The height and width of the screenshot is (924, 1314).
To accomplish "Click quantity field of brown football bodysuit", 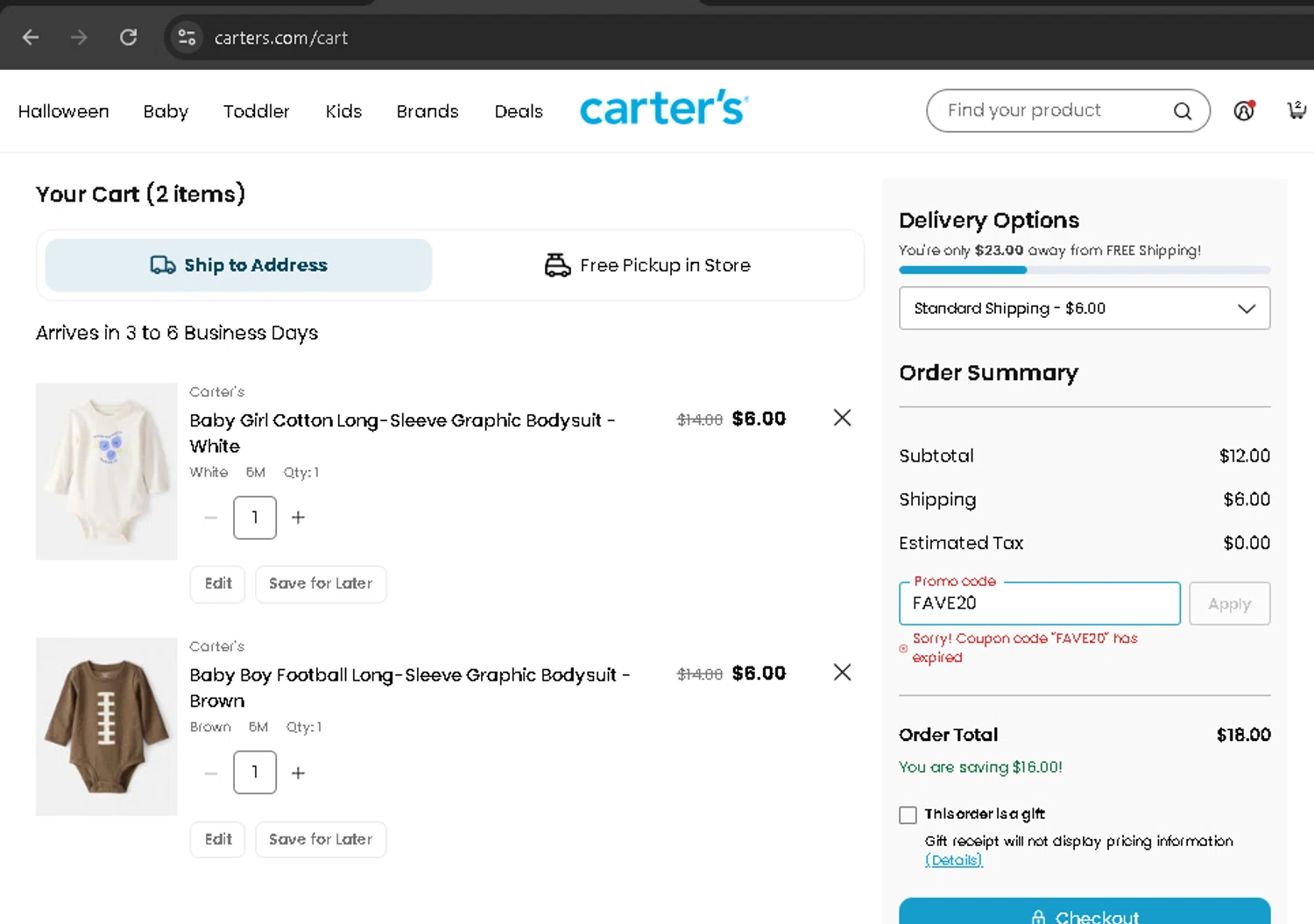I will [255, 772].
